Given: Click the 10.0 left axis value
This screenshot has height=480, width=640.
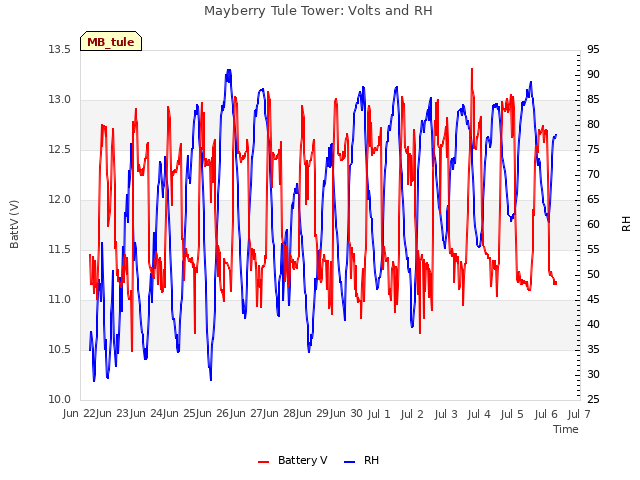Looking at the screenshot, I should point(59,400).
